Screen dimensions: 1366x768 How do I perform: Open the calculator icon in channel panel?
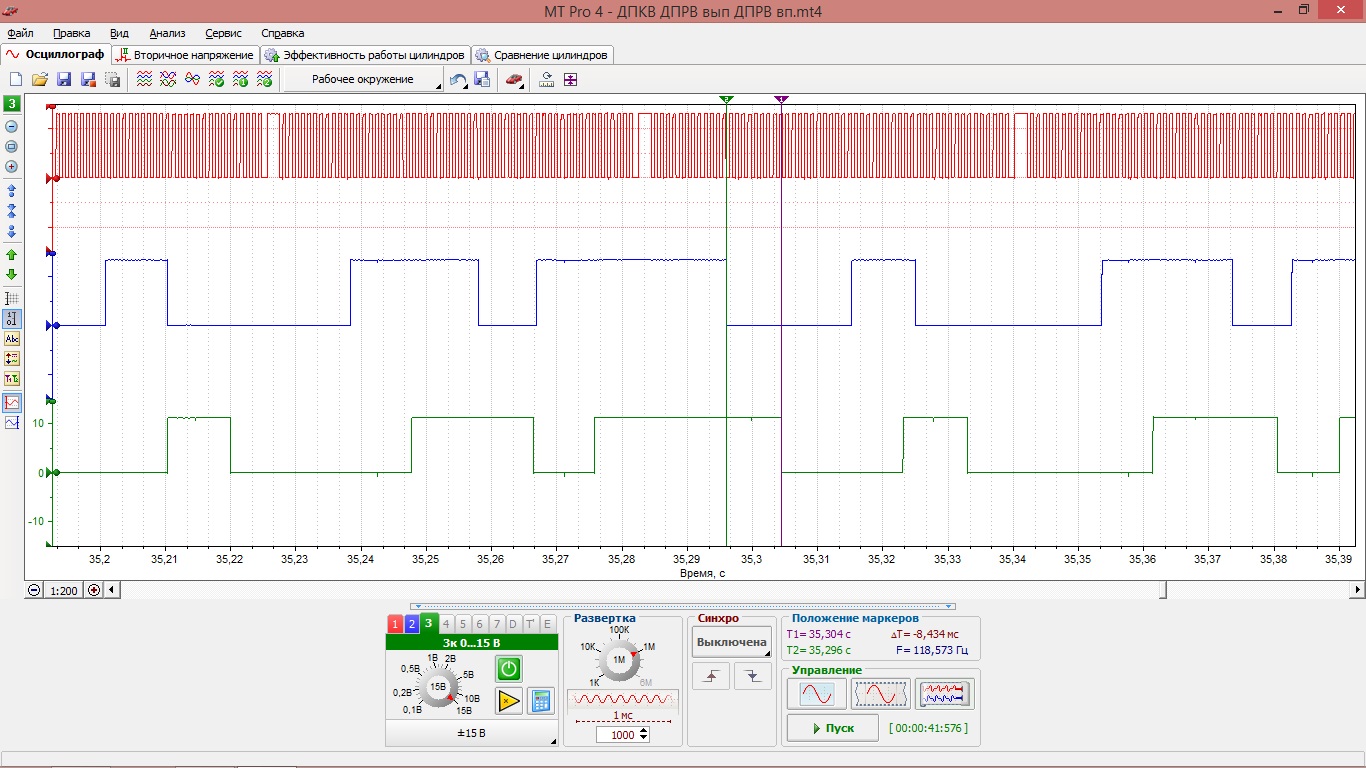click(541, 701)
